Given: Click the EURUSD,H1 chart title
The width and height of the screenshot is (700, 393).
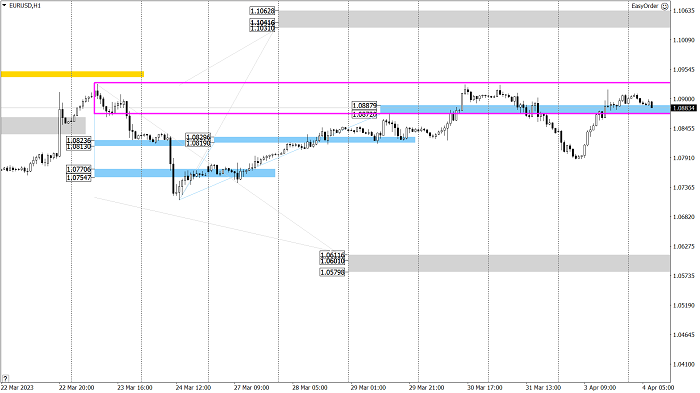Looking at the screenshot, I should 25,6.
